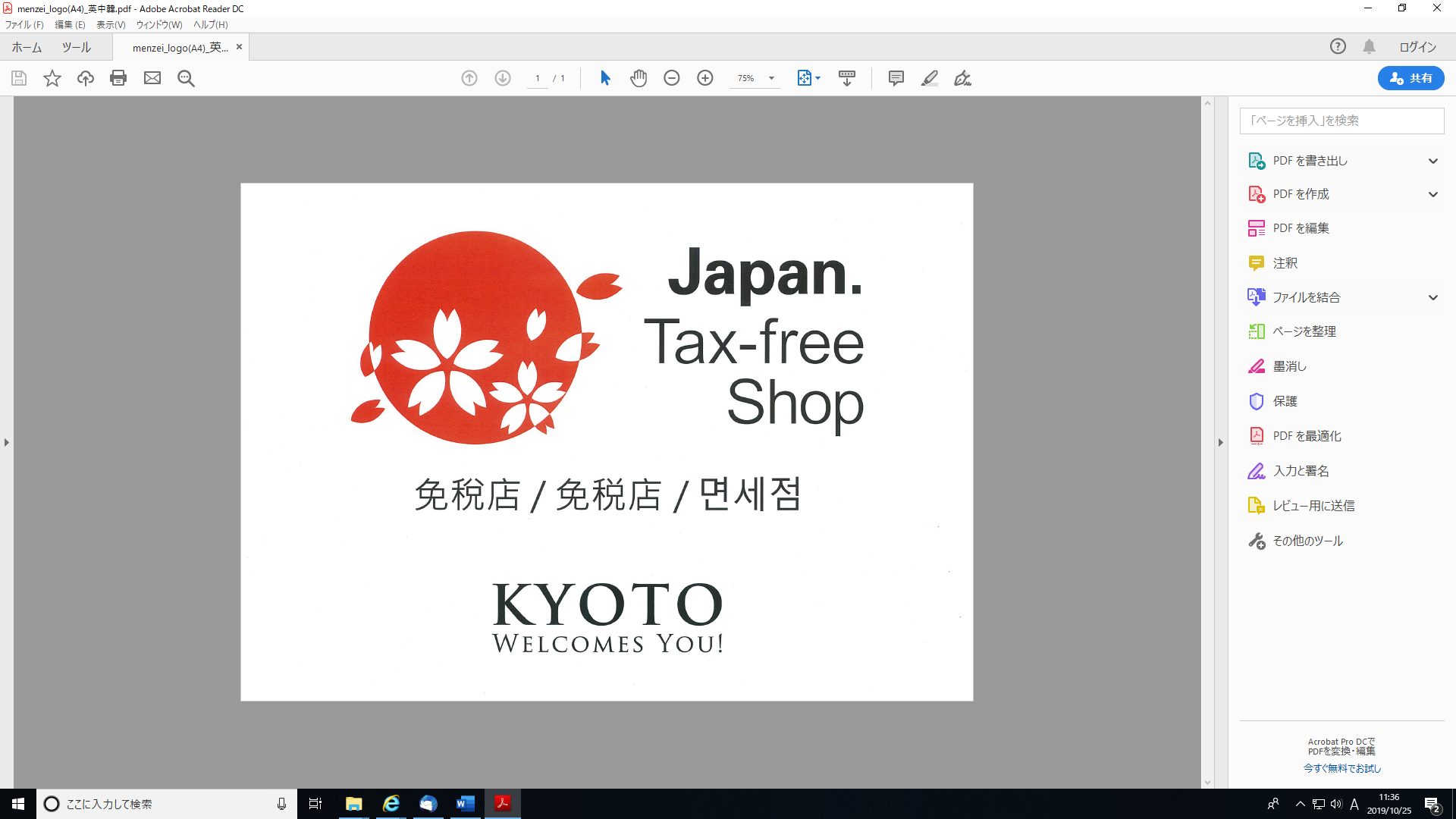This screenshot has width=1456, height=819.
Task: Collapse the right tools pane arrow
Action: 1220,442
